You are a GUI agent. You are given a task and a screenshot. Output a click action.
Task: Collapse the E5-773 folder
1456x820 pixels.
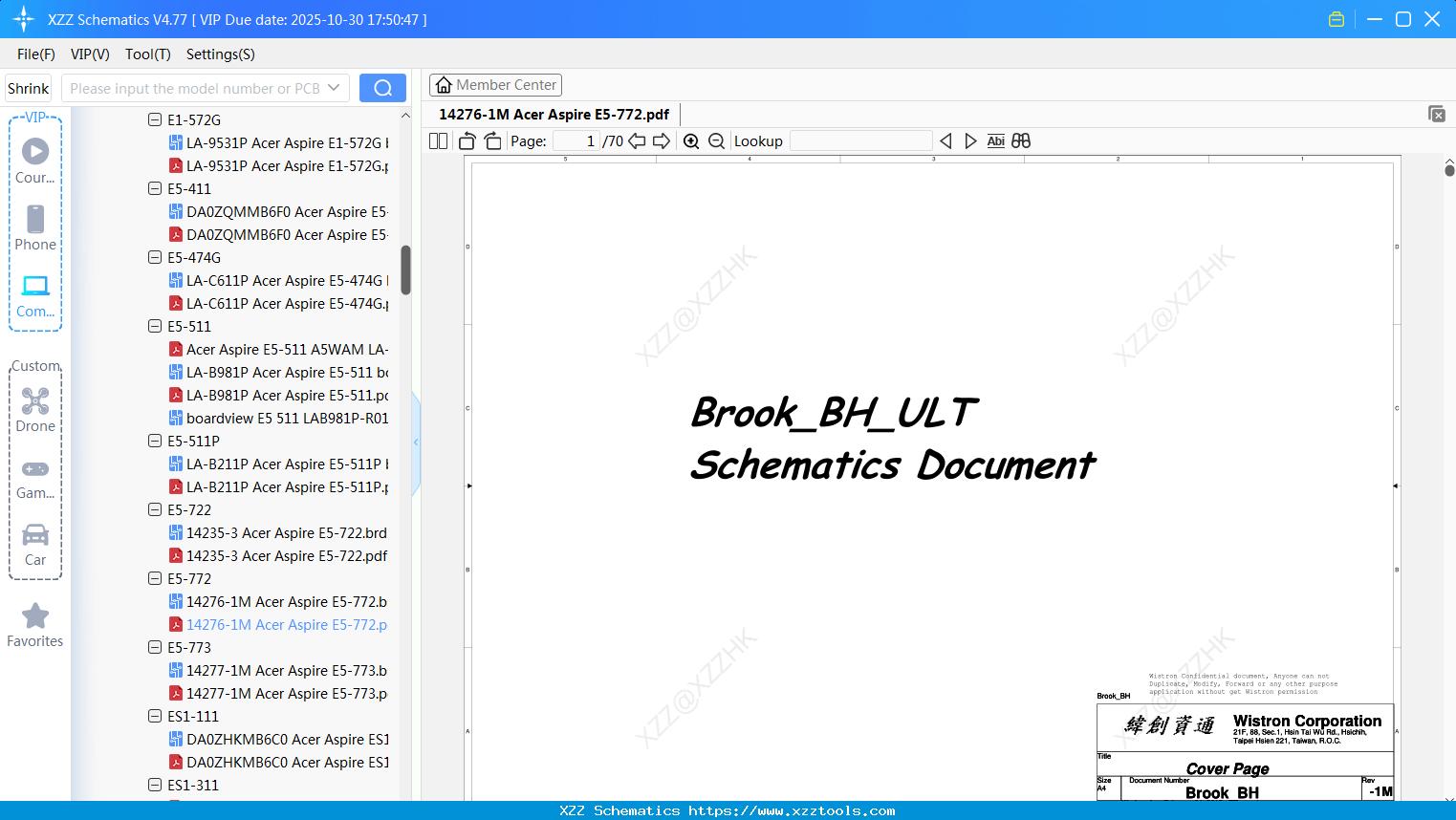[155, 648]
